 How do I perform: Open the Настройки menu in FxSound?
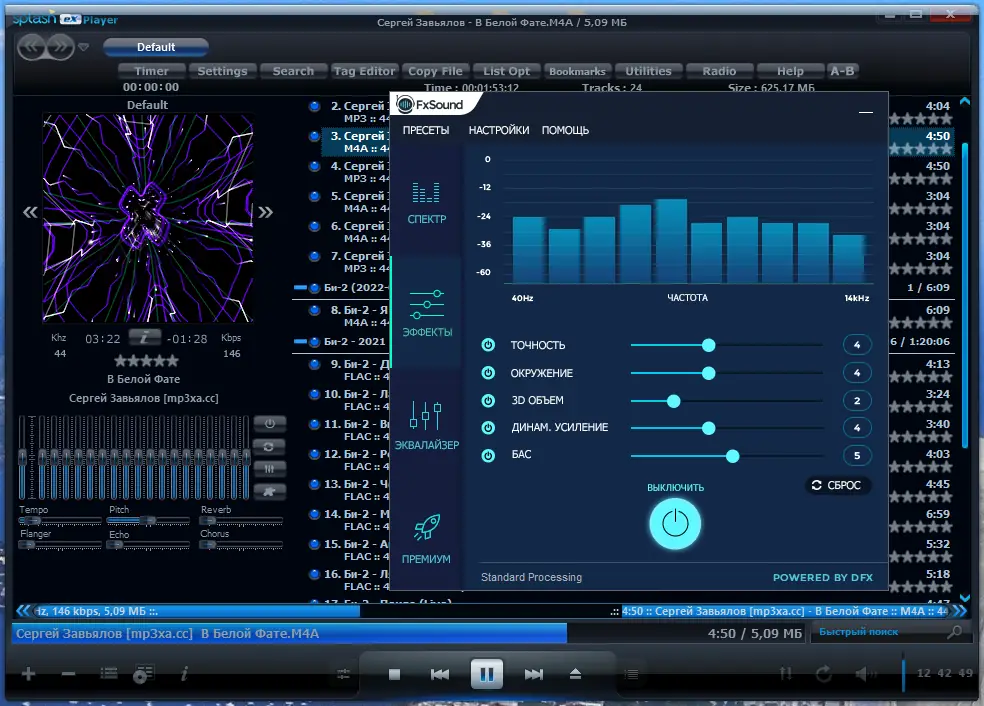pyautogui.click(x=498, y=131)
